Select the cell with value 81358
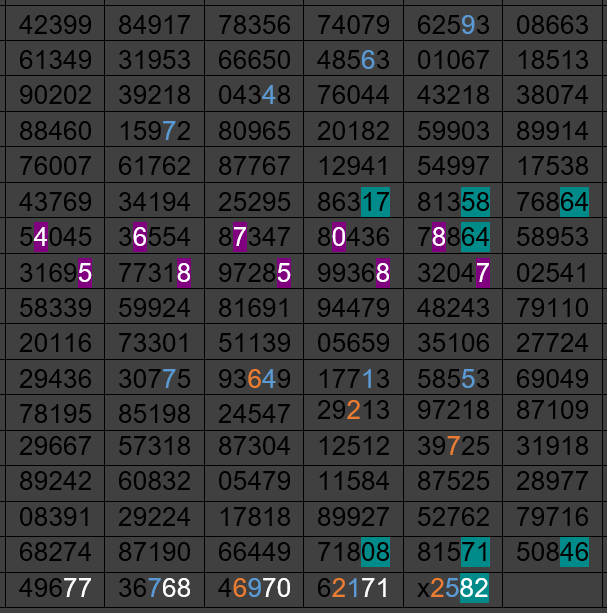The image size is (607, 613). (453, 202)
